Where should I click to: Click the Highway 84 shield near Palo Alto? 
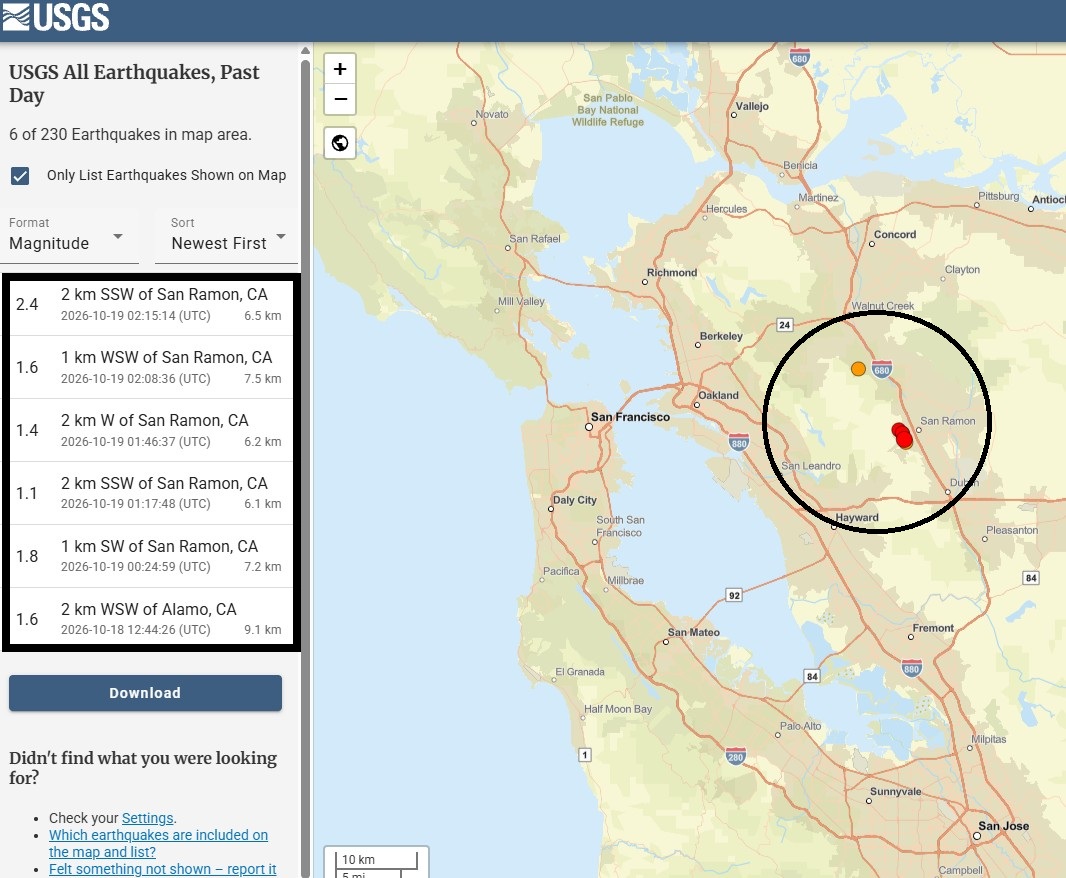point(812,676)
